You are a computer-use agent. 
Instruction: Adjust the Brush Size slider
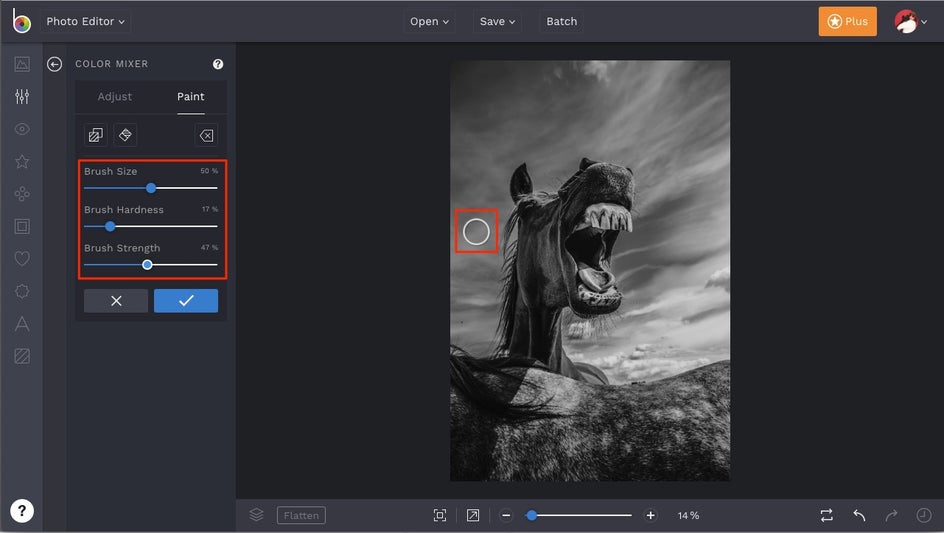point(151,188)
